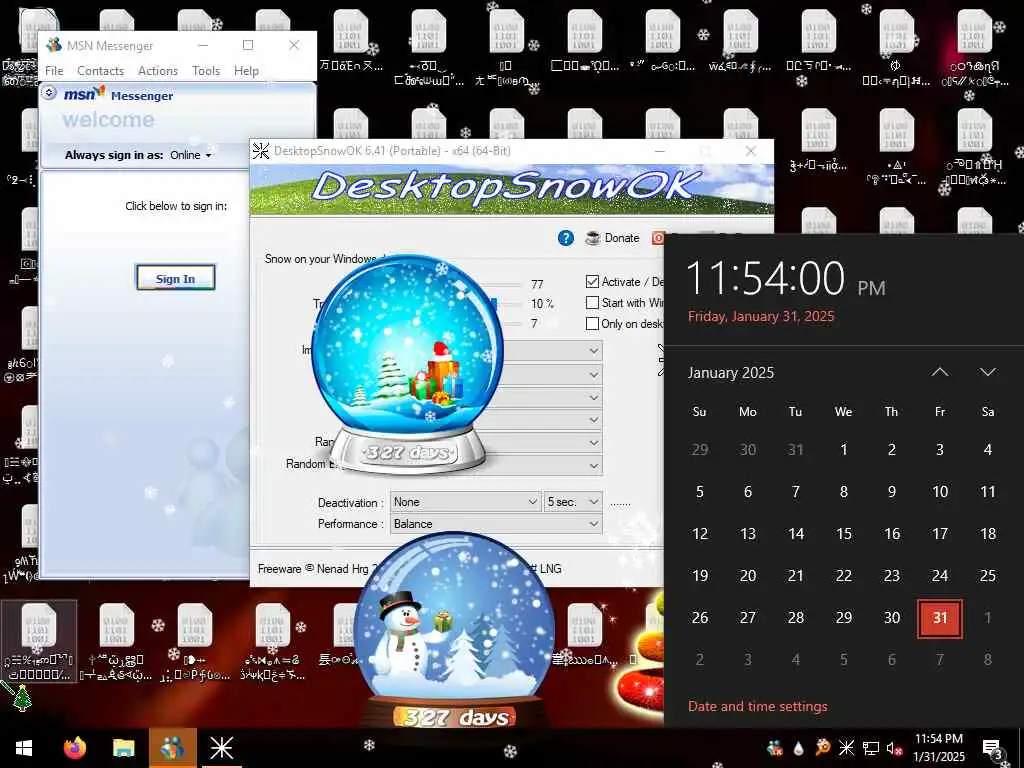Open the Deactivation None dropdown
Viewport: 1024px width, 768px height.
tap(466, 502)
